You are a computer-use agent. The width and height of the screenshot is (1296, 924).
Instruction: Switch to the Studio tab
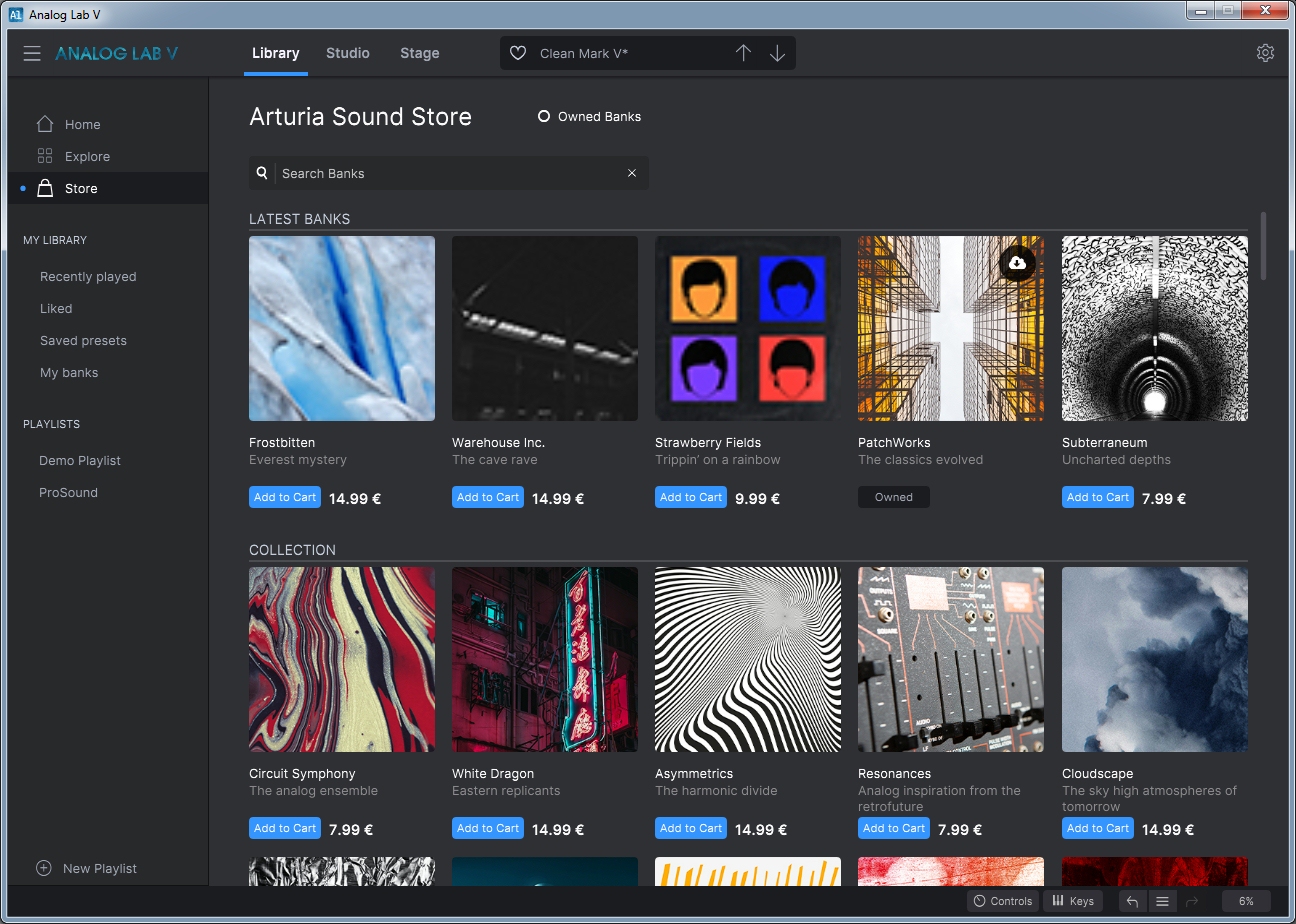click(x=348, y=54)
